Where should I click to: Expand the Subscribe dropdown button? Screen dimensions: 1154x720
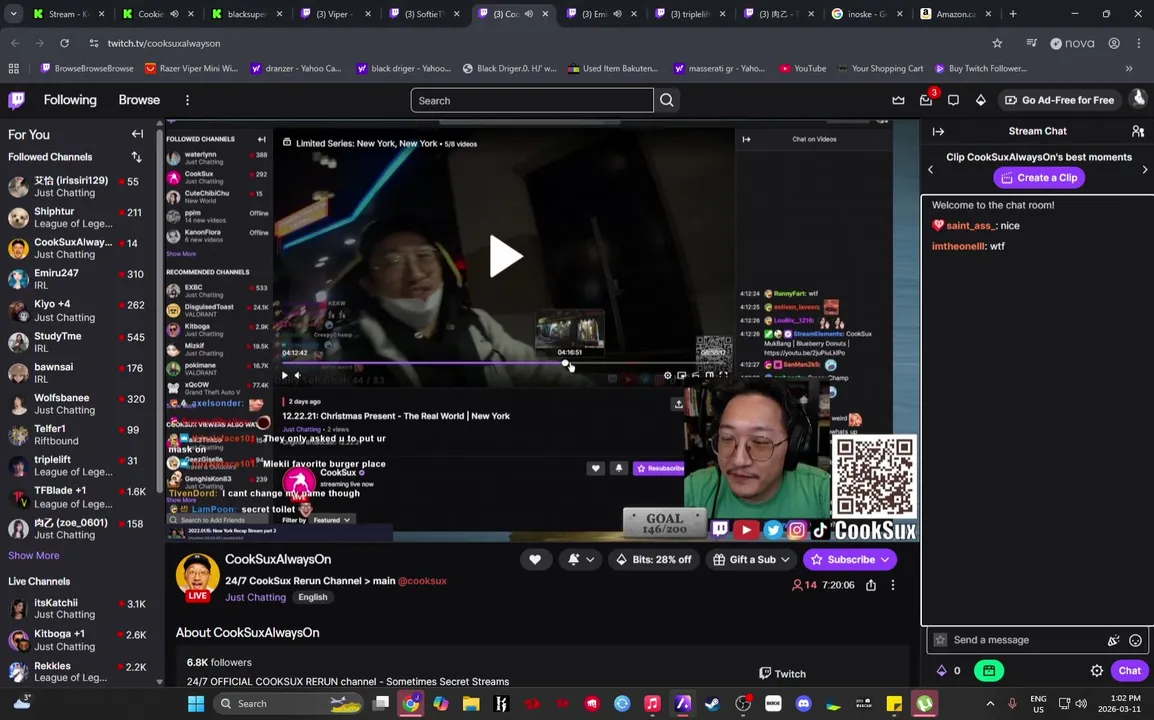point(885,560)
